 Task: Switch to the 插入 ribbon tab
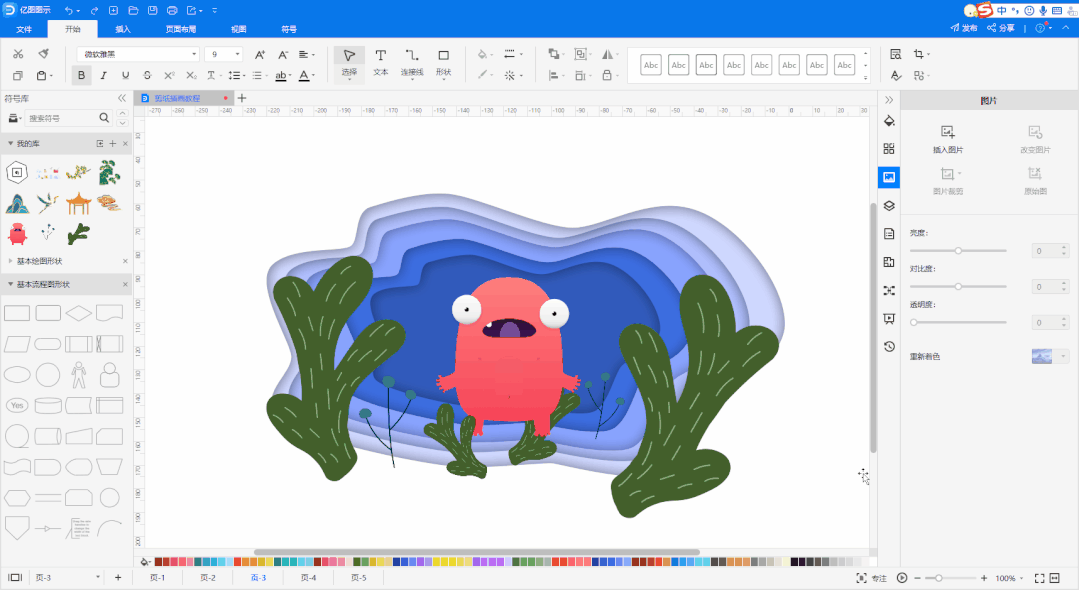click(x=122, y=29)
